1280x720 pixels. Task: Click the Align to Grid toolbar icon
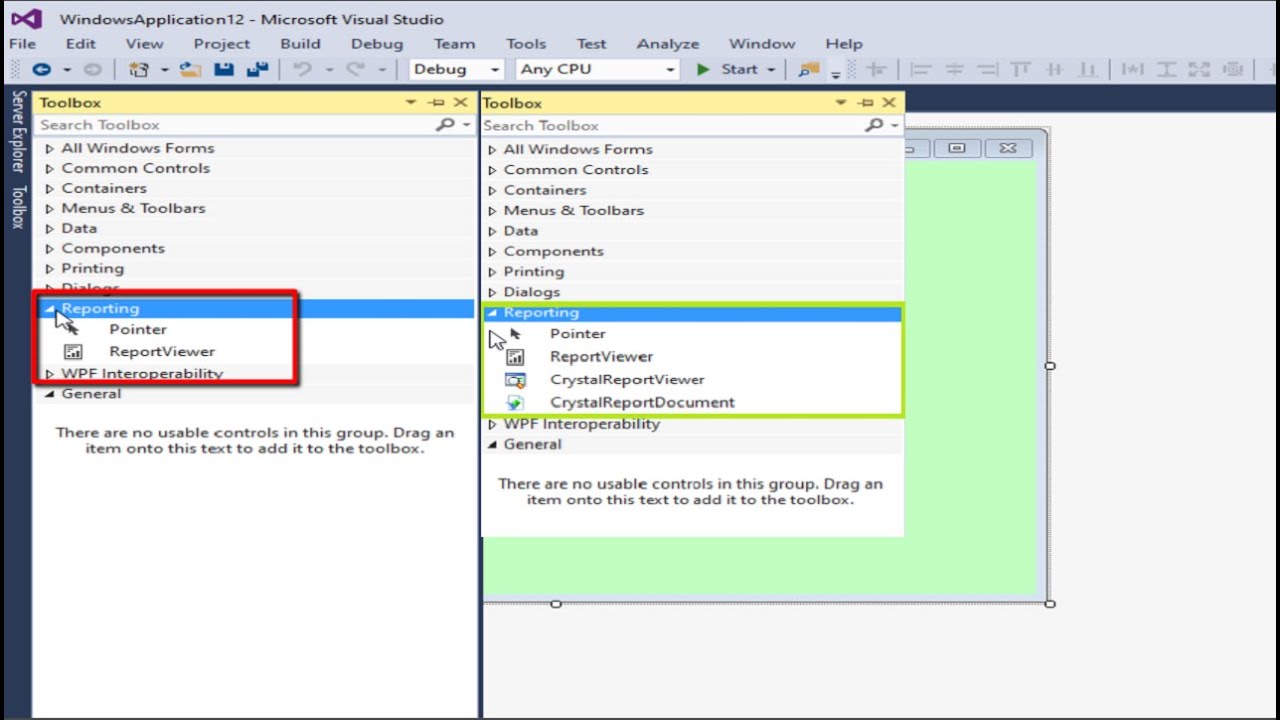876,69
